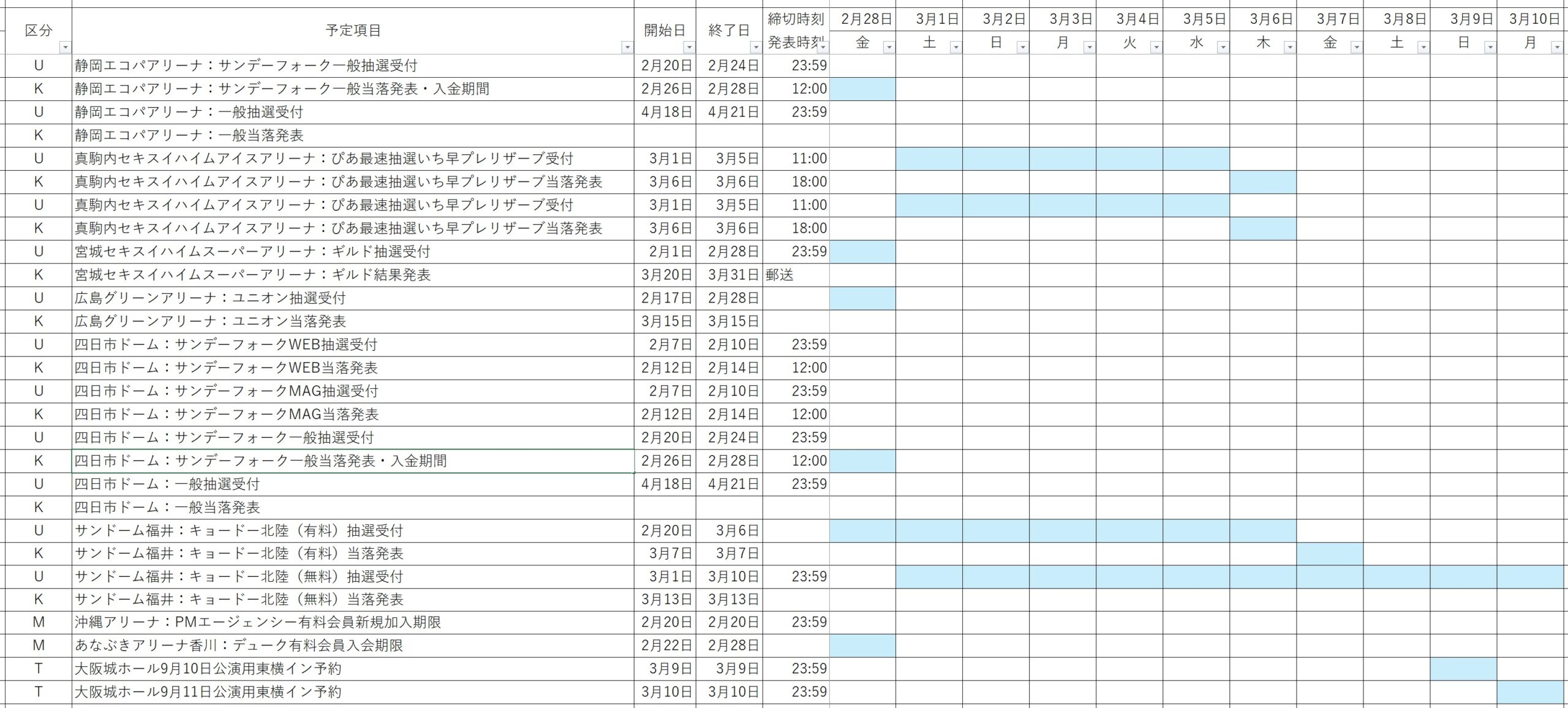Image resolution: width=1568 pixels, height=708 pixels.
Task: Open the 予定項目 column filter dropdown
Action: [627, 47]
